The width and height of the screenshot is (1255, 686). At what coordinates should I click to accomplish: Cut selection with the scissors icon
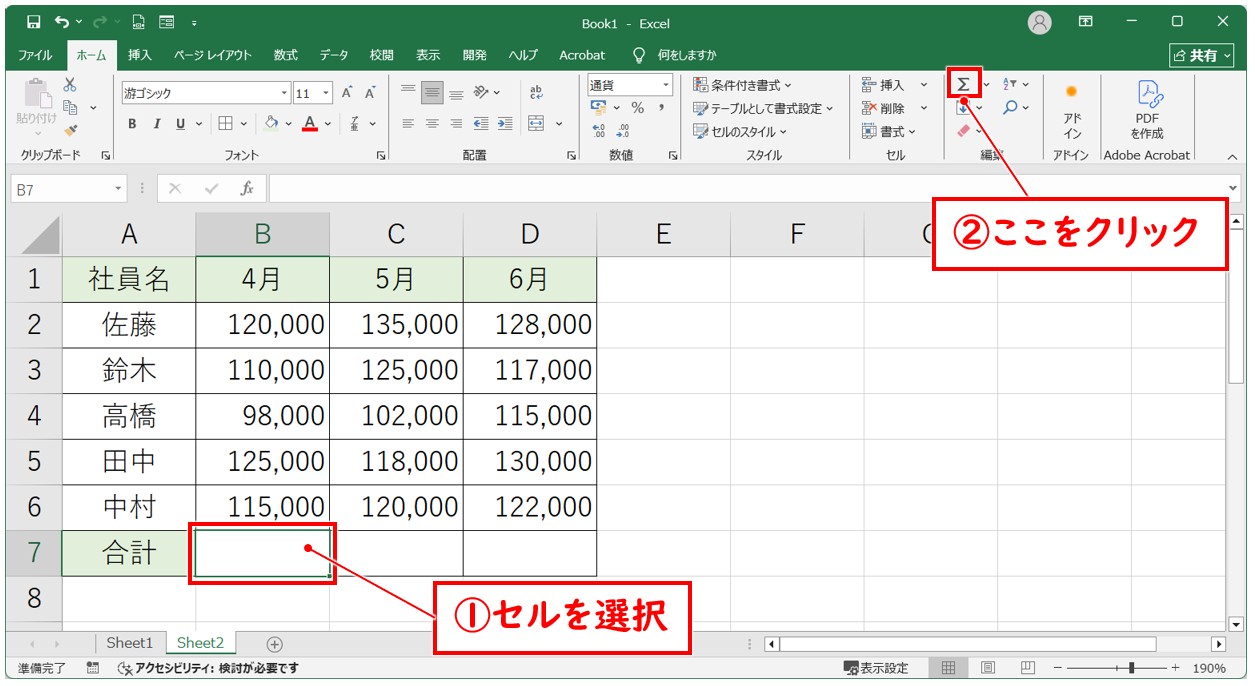point(70,85)
